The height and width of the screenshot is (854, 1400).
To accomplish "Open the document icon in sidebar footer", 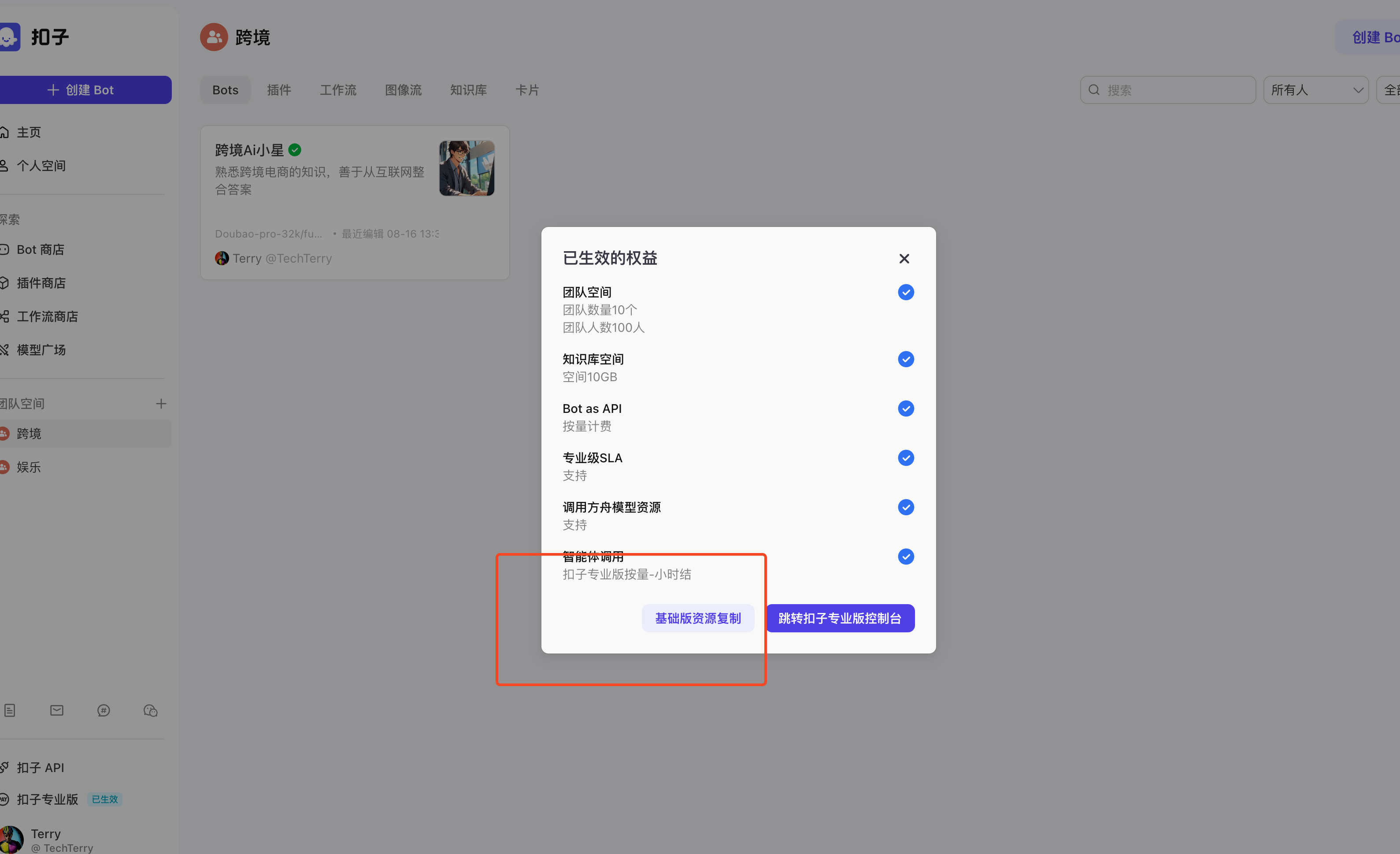I will tap(10, 710).
